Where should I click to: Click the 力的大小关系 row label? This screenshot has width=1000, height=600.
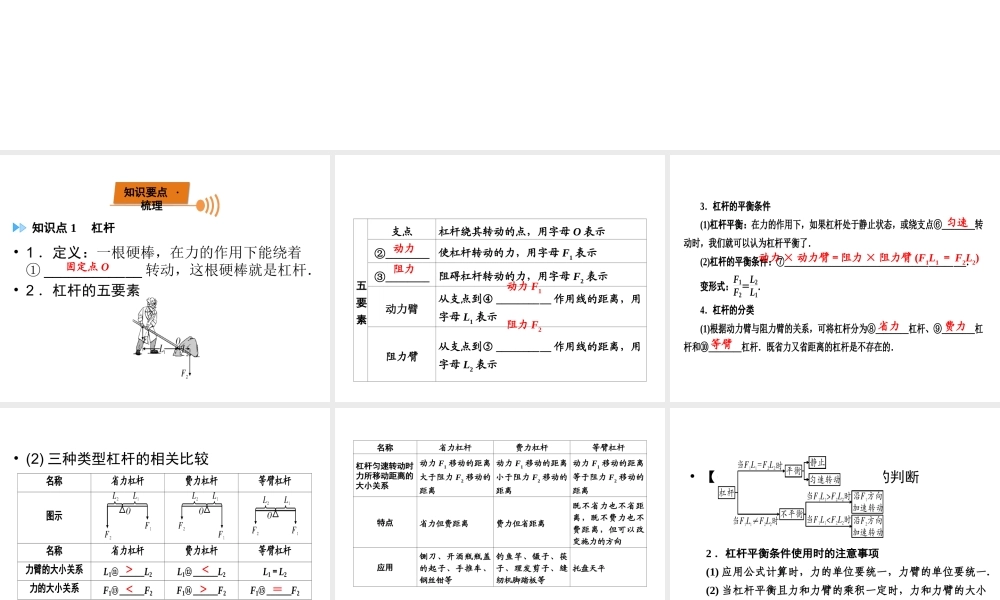click(x=54, y=589)
